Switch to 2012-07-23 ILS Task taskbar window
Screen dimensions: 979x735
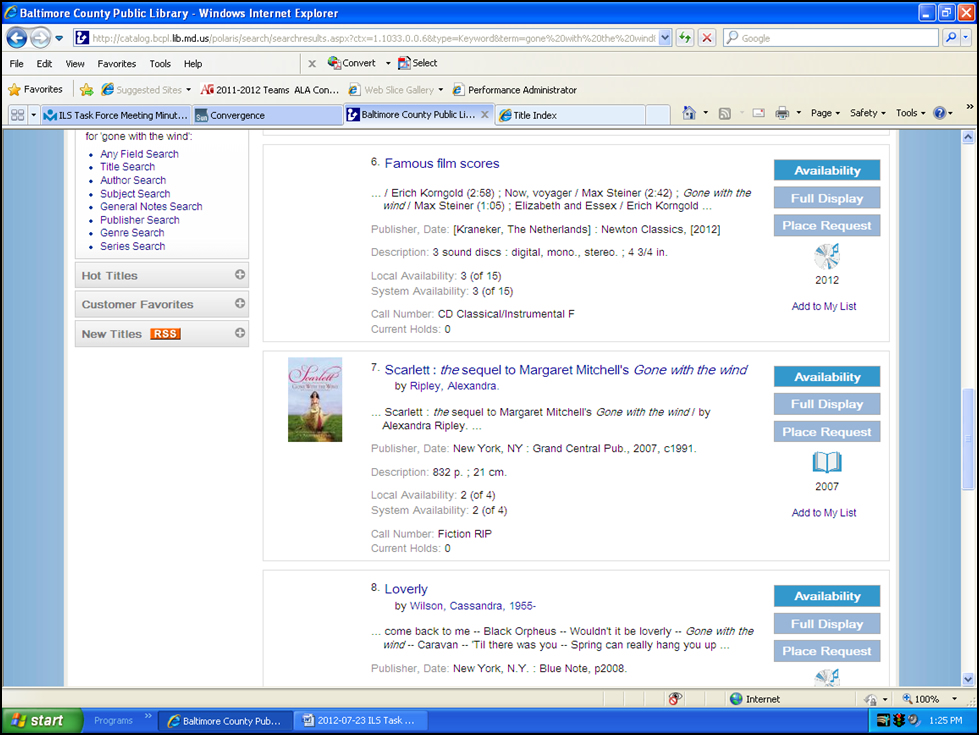click(x=360, y=721)
